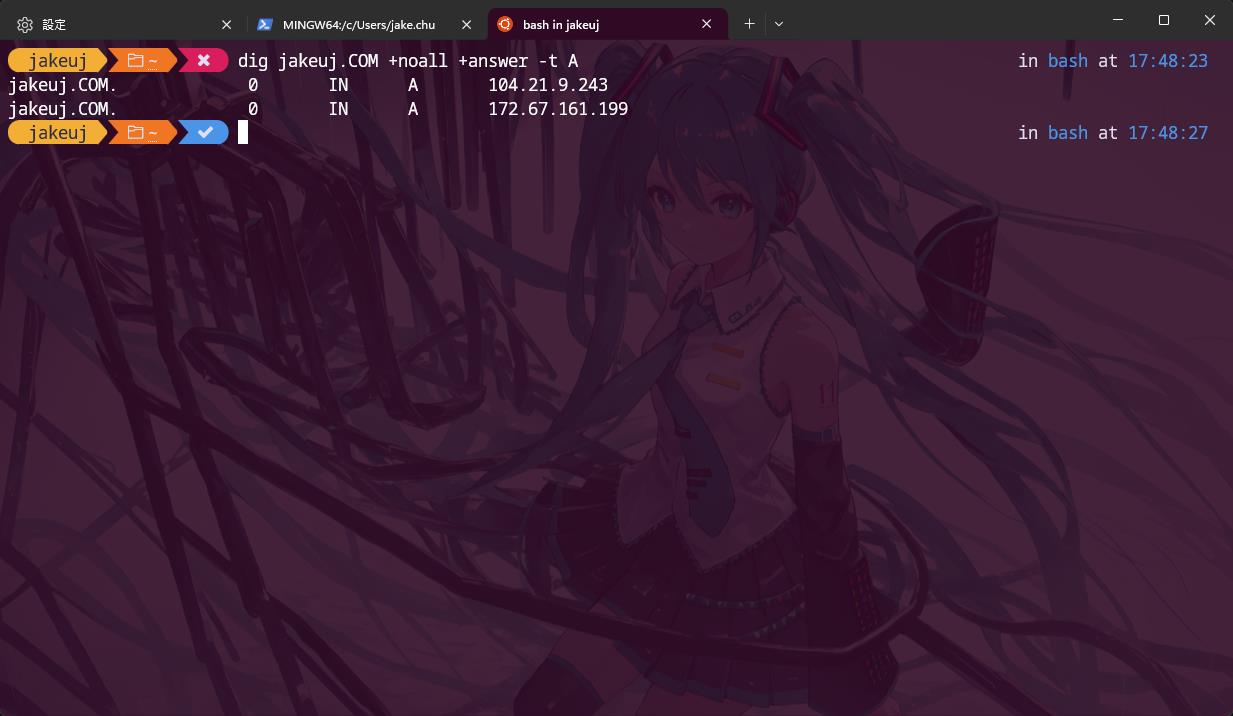
Task: Close the terminal window
Action: pyautogui.click(x=1210, y=20)
